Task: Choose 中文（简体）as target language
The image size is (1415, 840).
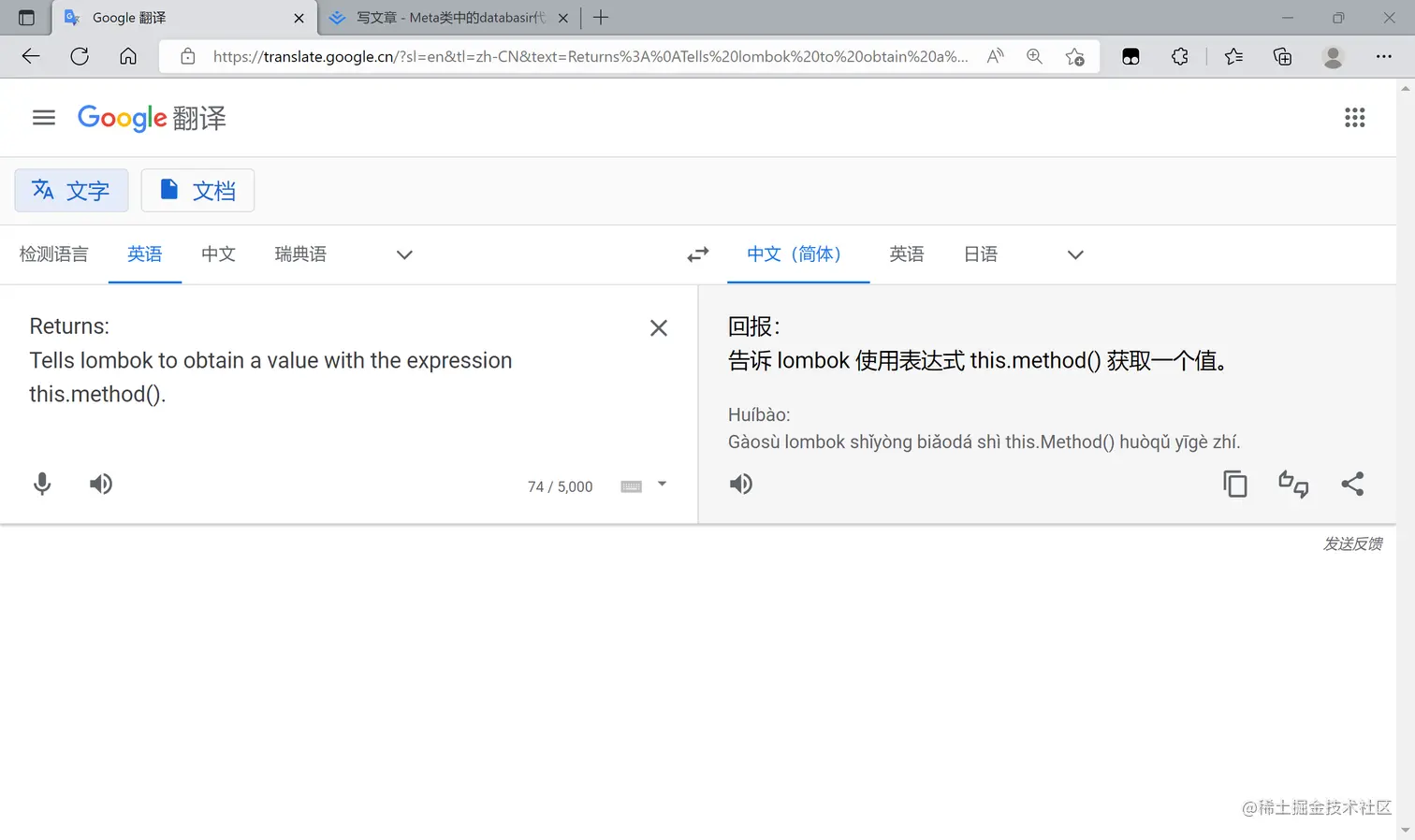Action: 798,254
